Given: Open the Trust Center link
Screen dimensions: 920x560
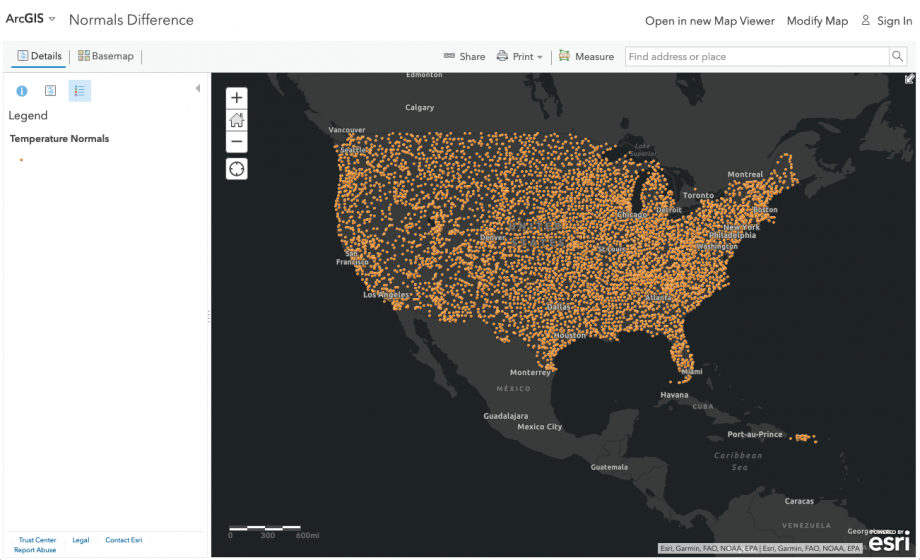Looking at the screenshot, I should click(38, 540).
